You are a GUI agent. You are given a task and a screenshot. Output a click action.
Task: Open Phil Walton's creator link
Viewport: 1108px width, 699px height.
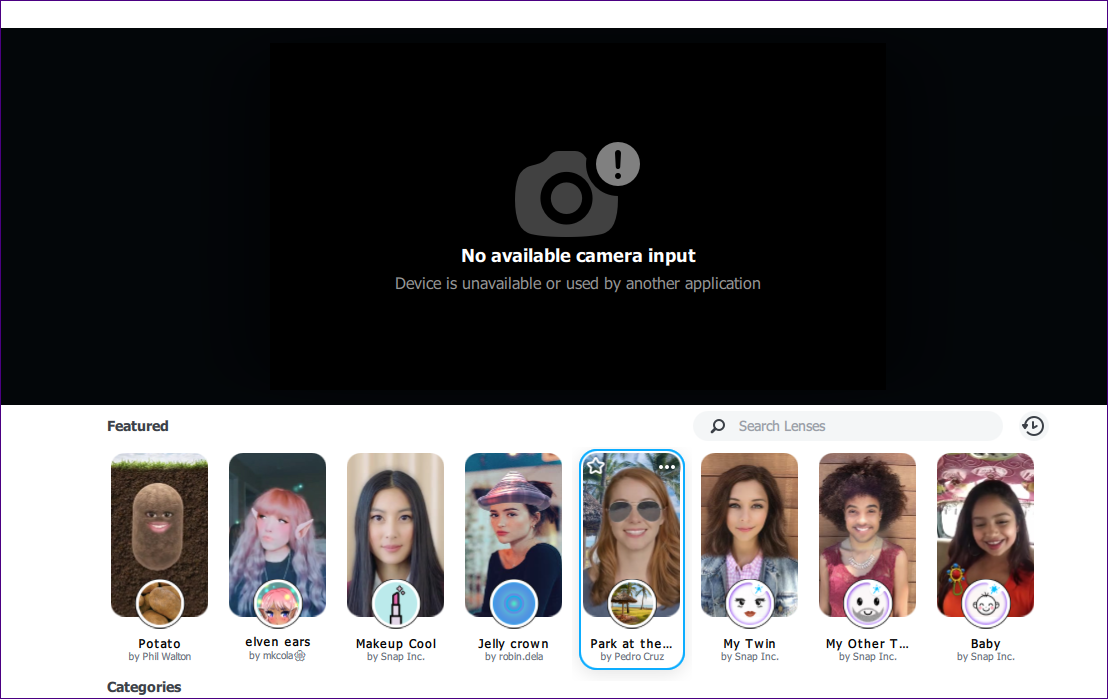159,657
